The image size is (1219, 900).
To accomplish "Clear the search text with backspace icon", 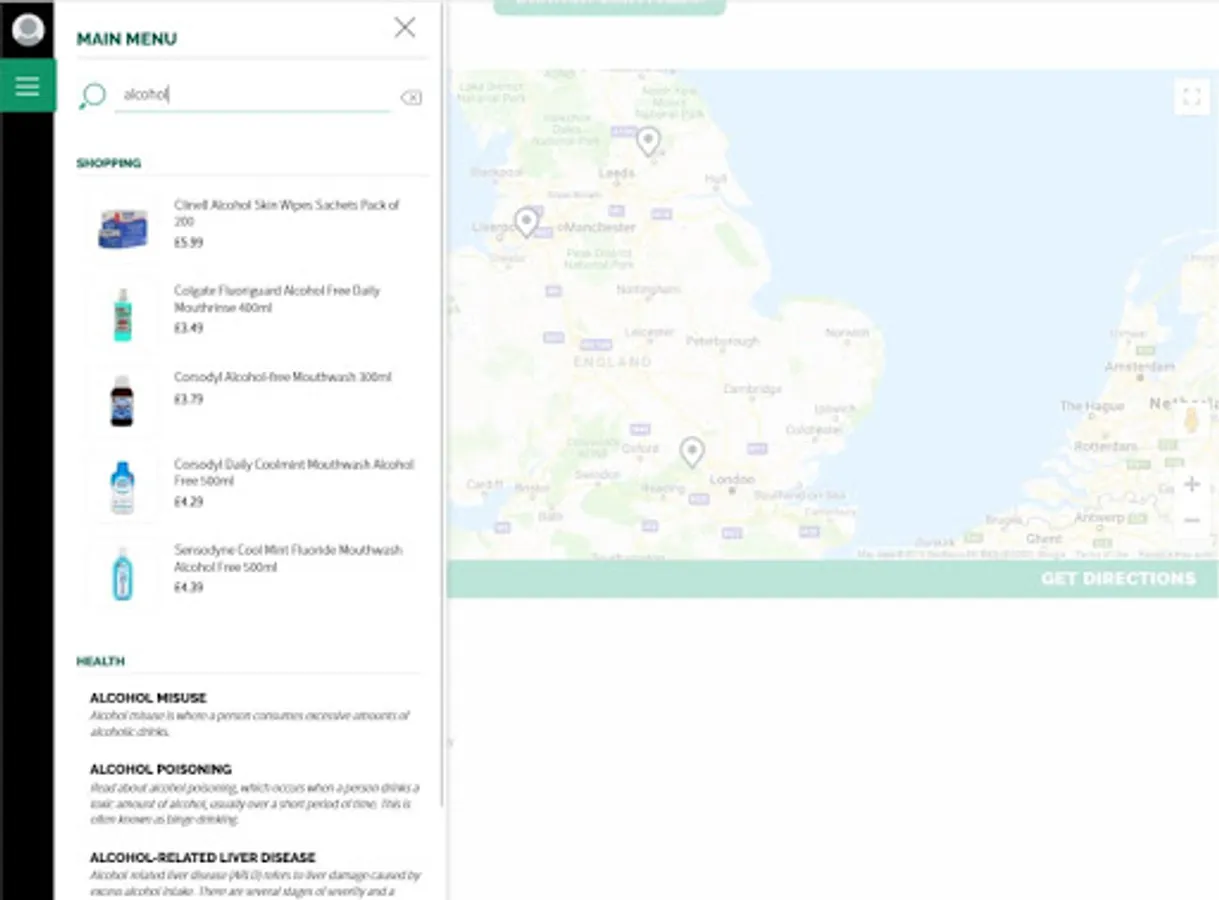I will [410, 97].
